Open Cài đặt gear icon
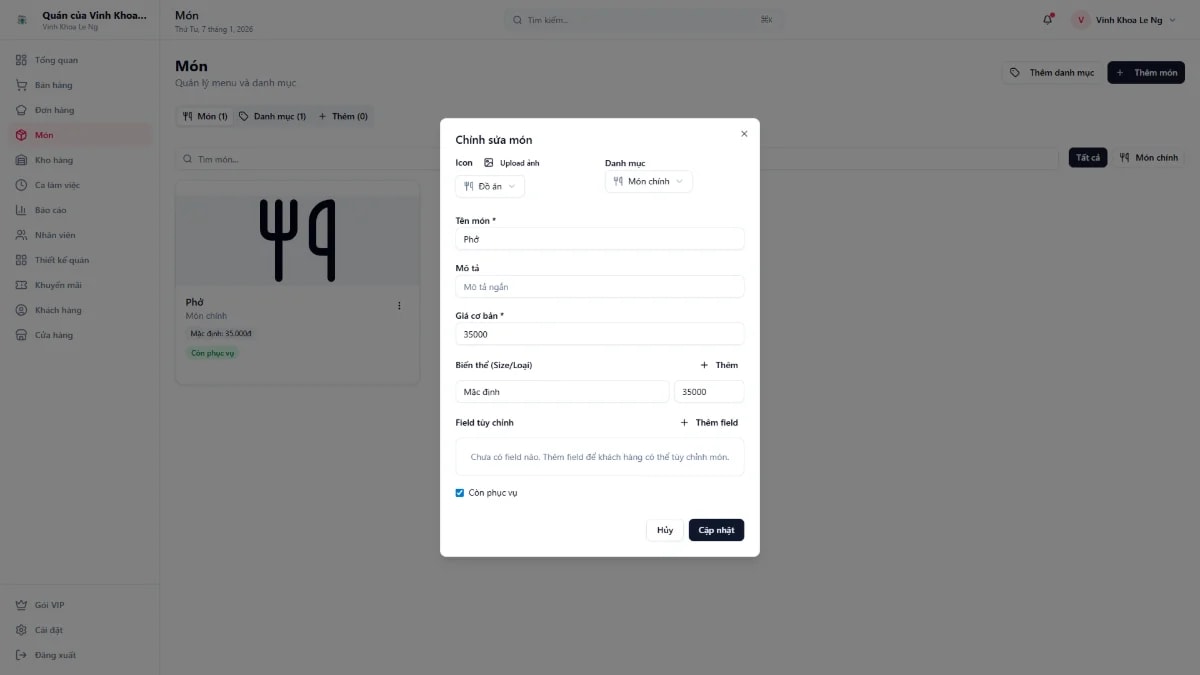1200x675 pixels. (x=21, y=630)
